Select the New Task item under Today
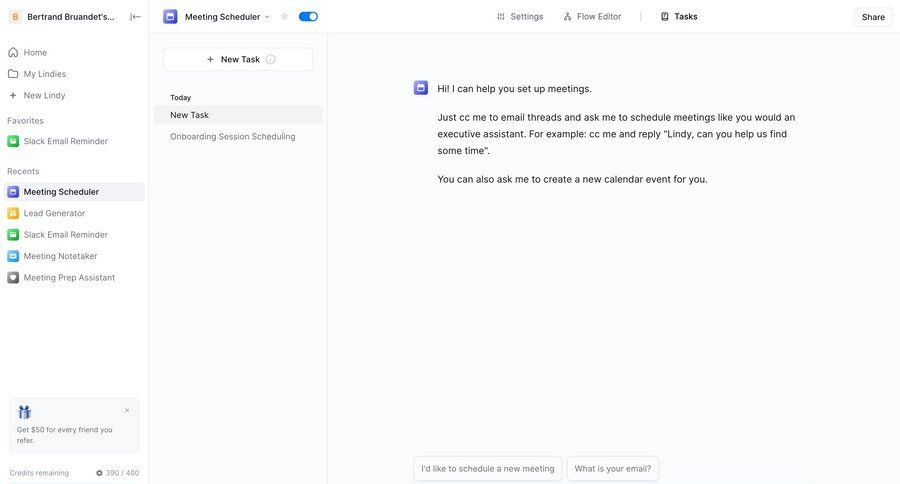The height and width of the screenshot is (484, 900). point(238,115)
